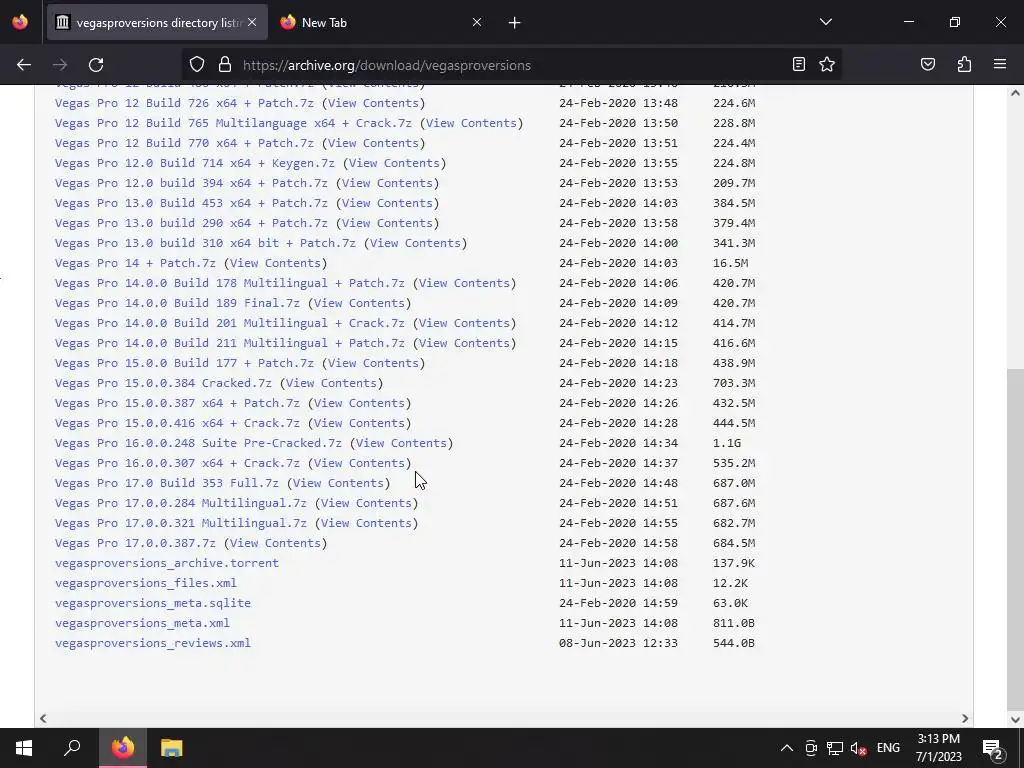This screenshot has width=1024, height=768.
Task: Click the scrollbar down arrow
Action: [x=1015, y=720]
